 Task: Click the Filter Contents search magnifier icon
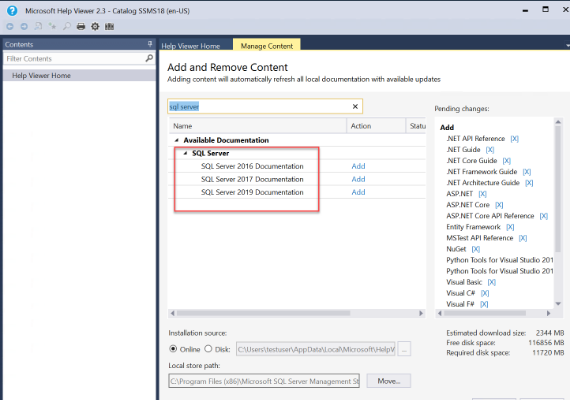[149, 58]
